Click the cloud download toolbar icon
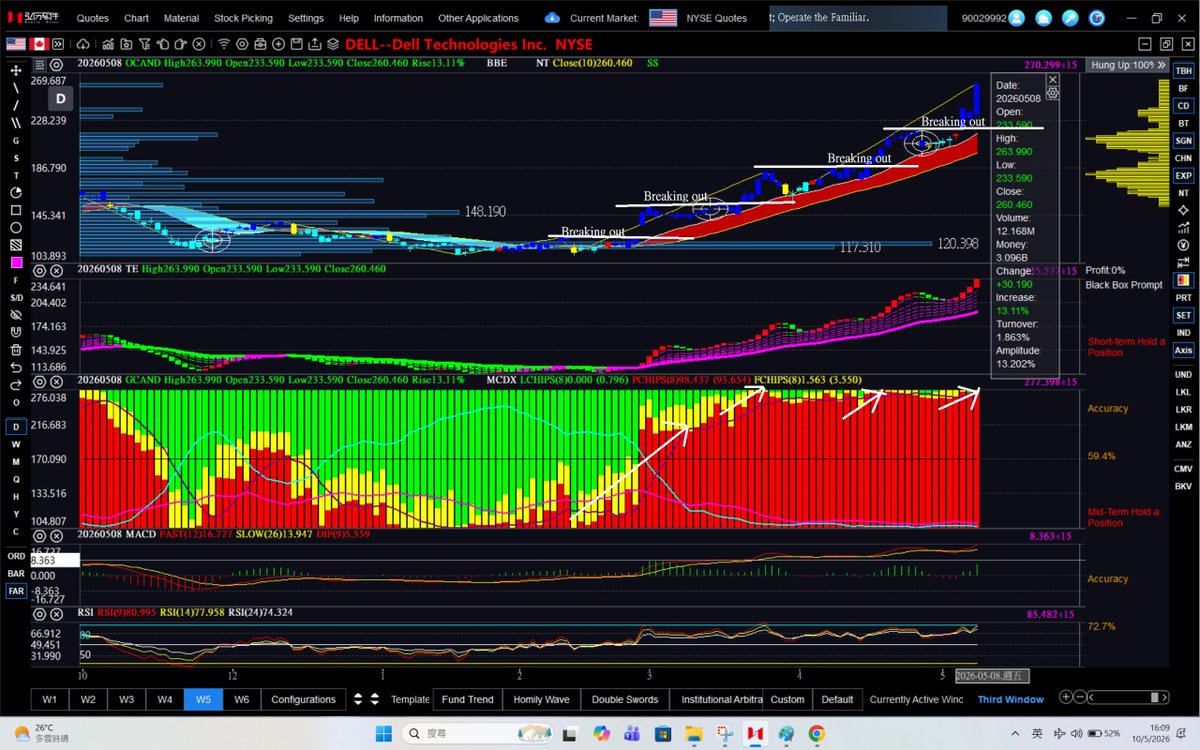1200x750 pixels. pos(83,44)
